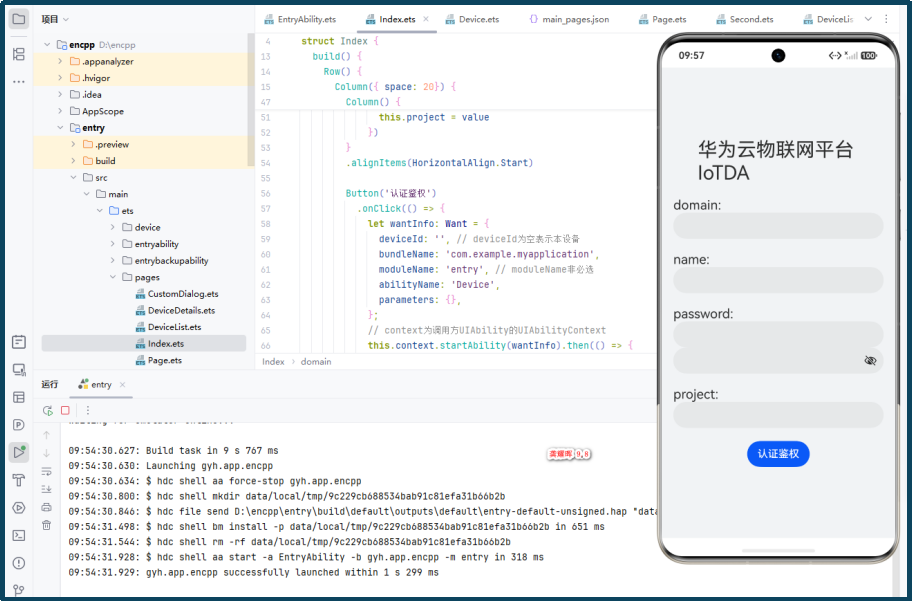Switch to EntryAbility.ets tab

300,19
